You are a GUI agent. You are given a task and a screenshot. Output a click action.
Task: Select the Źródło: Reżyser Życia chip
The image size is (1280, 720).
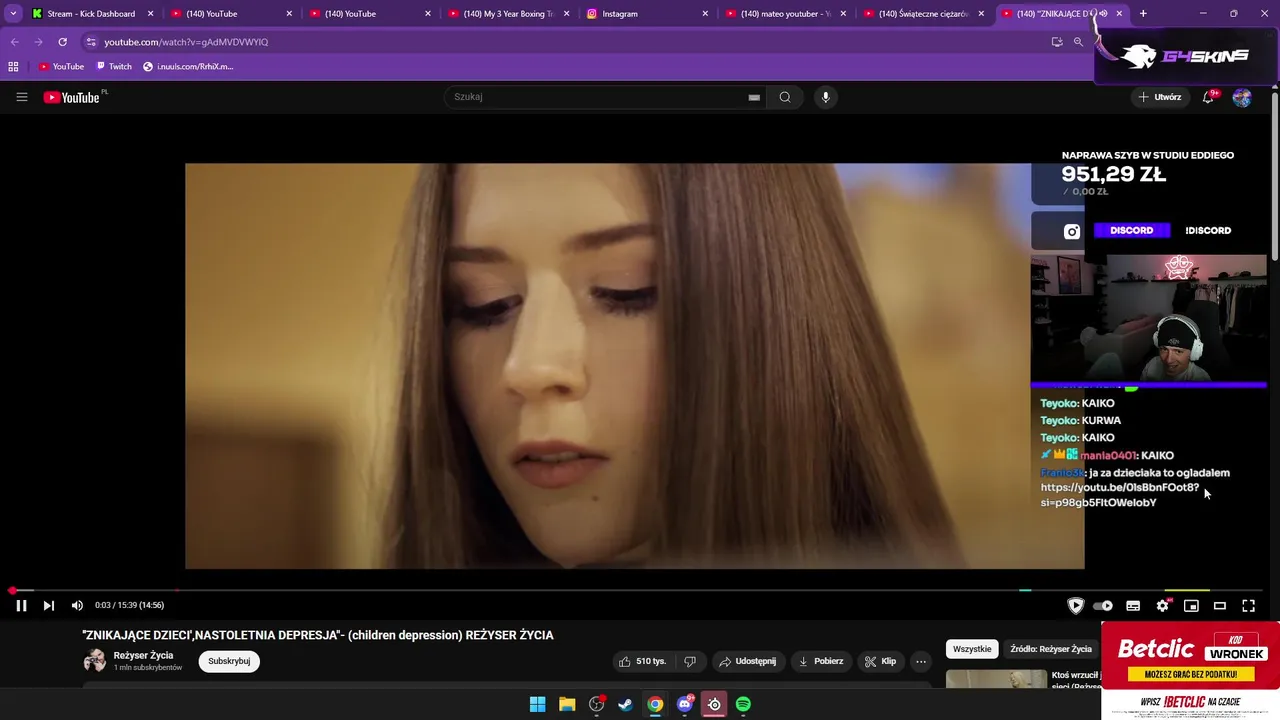pos(1051,649)
